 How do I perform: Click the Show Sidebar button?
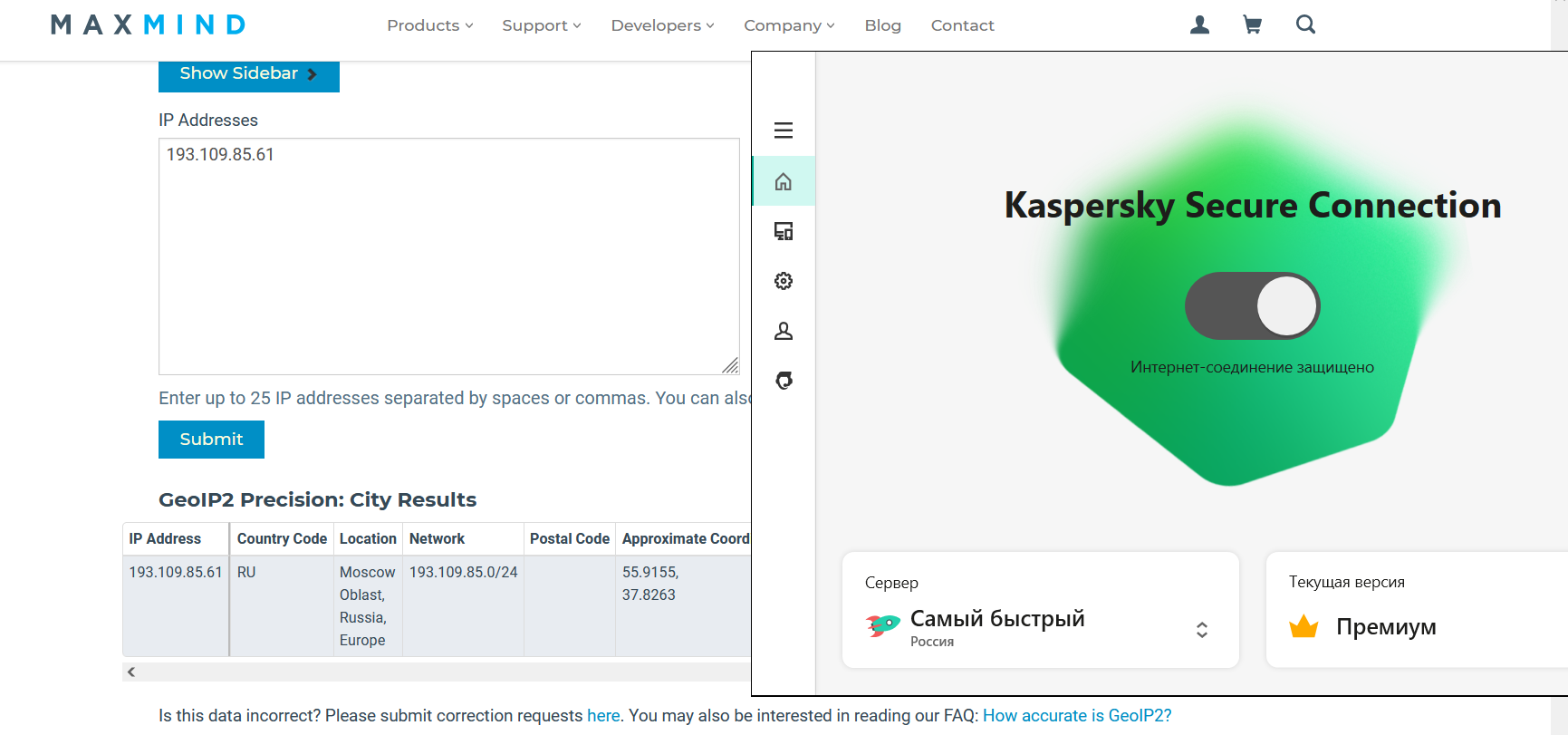point(248,74)
